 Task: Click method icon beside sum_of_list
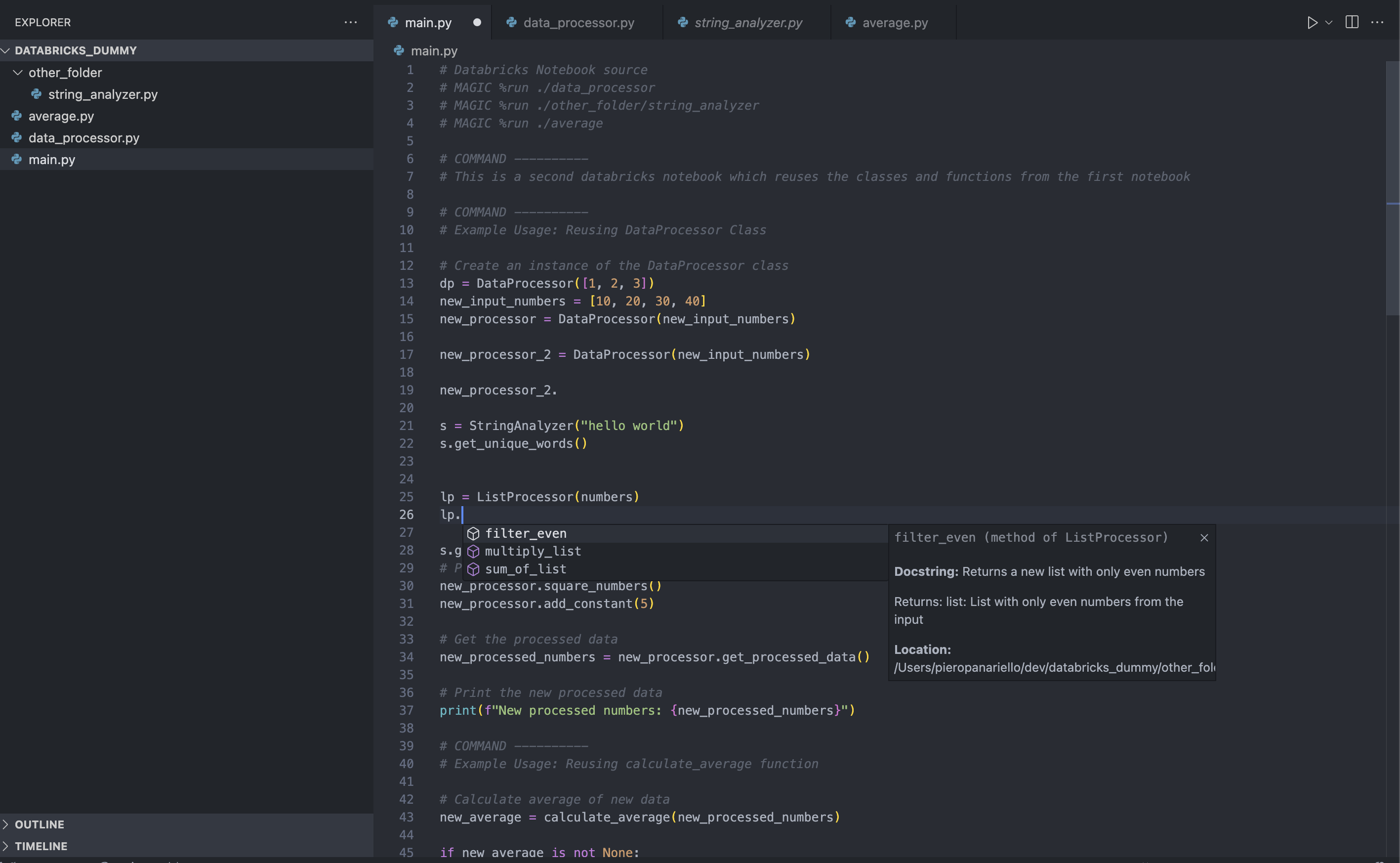pyautogui.click(x=473, y=568)
